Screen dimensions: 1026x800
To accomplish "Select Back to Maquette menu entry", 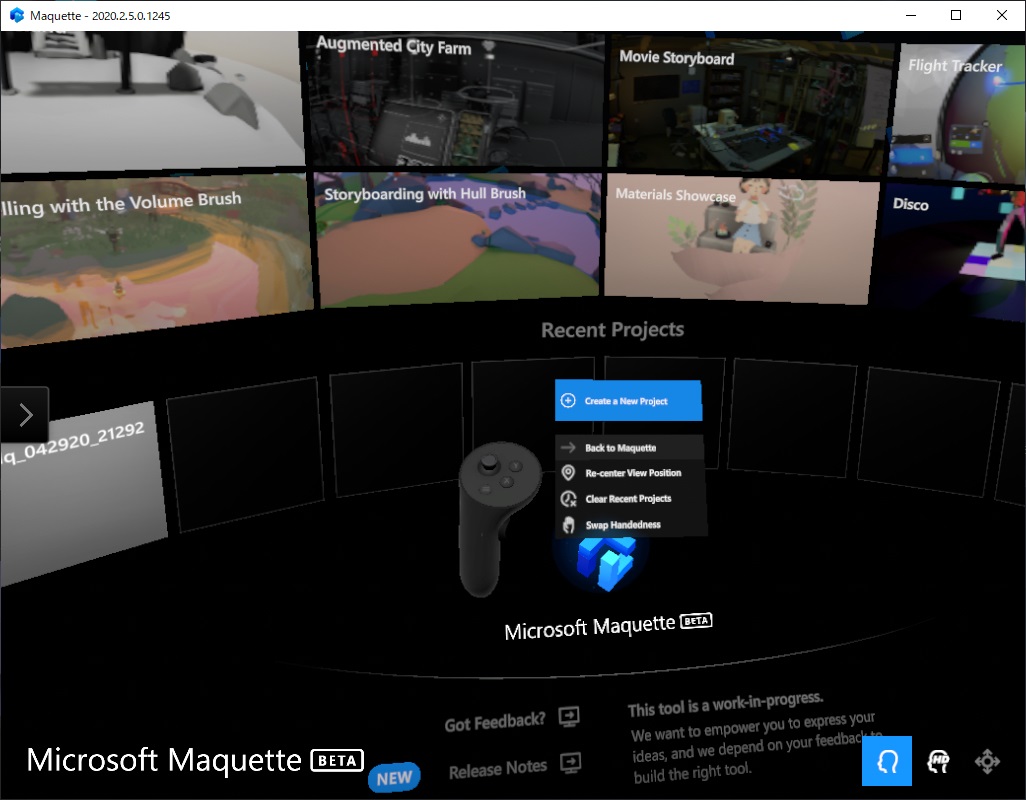I will [629, 447].
